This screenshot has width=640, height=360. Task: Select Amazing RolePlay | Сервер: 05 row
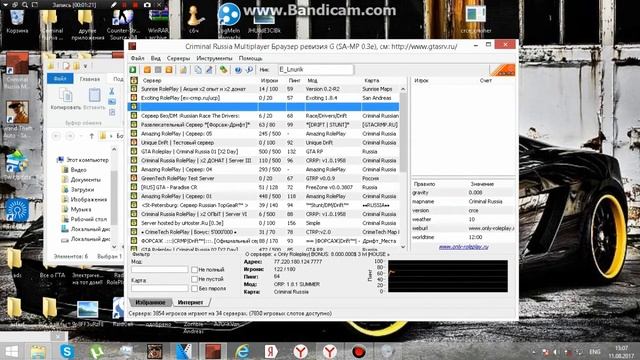point(264,133)
